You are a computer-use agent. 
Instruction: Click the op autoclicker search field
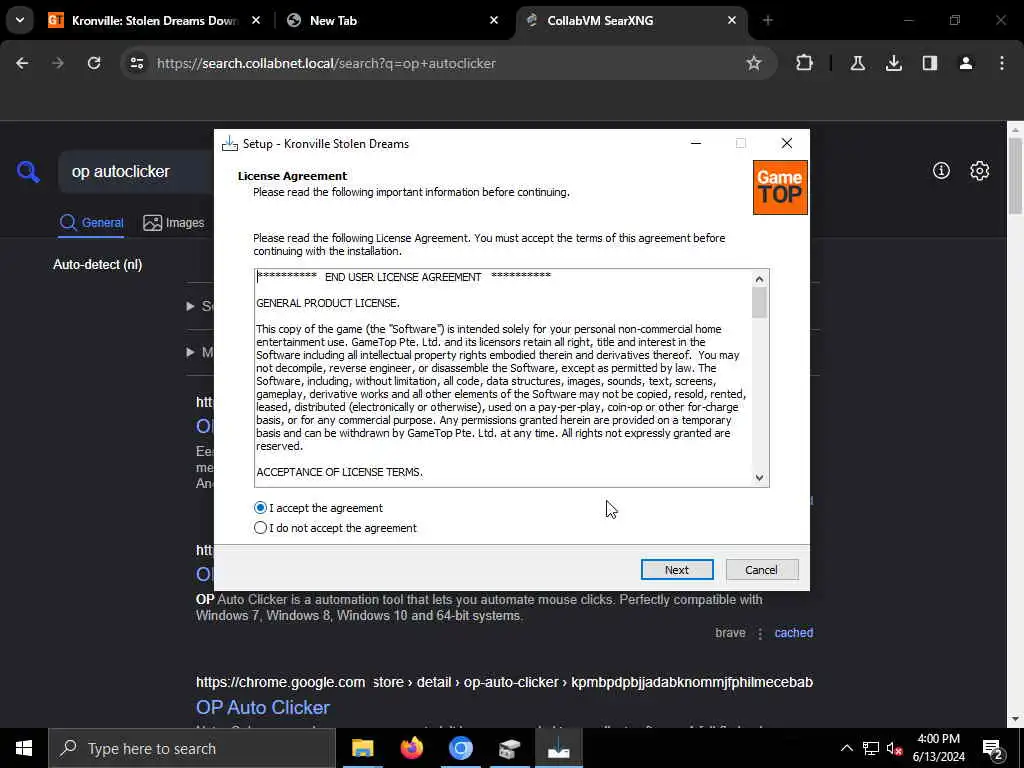point(137,172)
